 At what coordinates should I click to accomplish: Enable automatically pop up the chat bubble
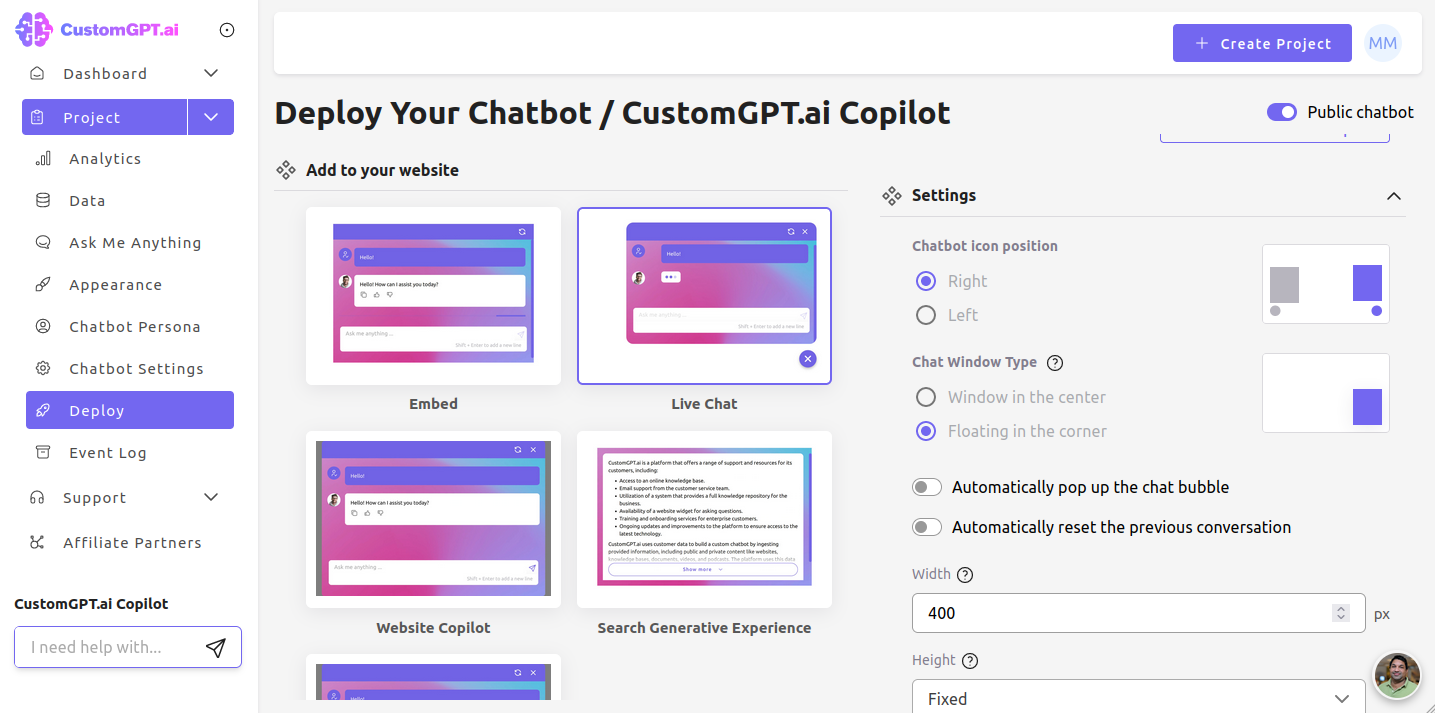pos(927,488)
